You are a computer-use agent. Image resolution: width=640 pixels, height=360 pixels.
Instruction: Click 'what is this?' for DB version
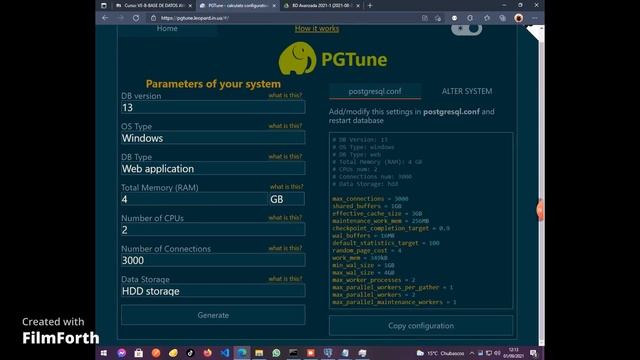pos(285,95)
